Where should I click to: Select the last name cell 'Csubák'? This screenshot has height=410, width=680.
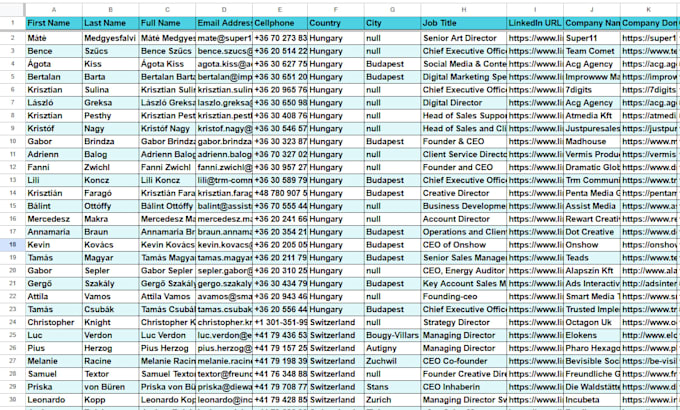(x=111, y=309)
